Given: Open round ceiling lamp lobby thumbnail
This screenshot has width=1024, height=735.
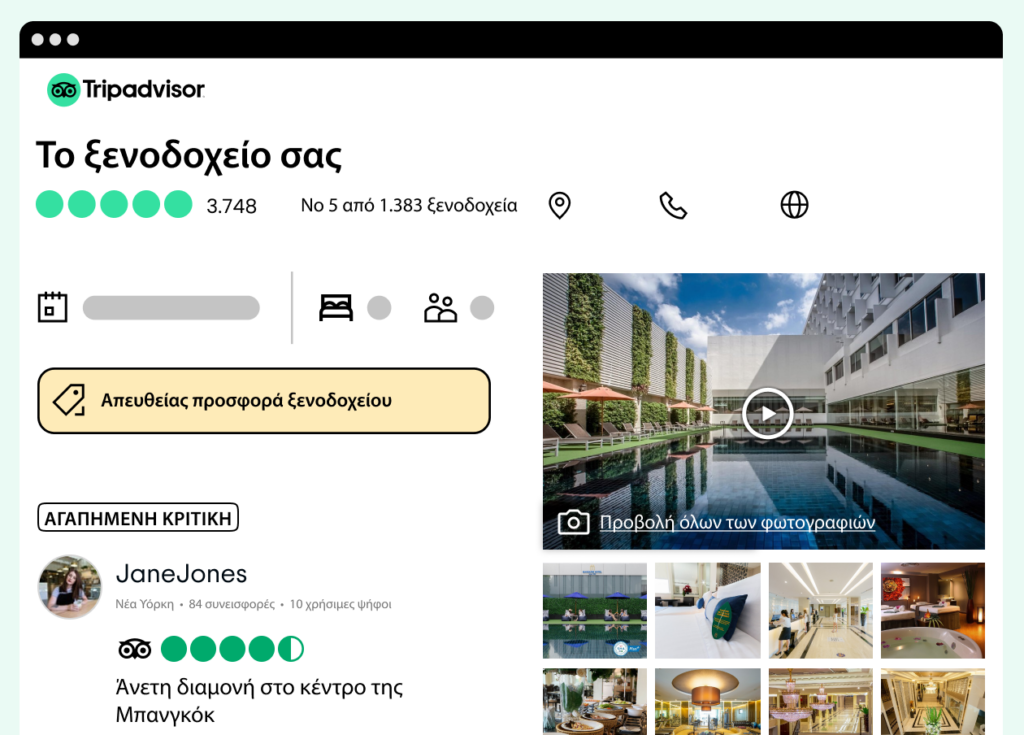Looking at the screenshot, I should click(707, 702).
